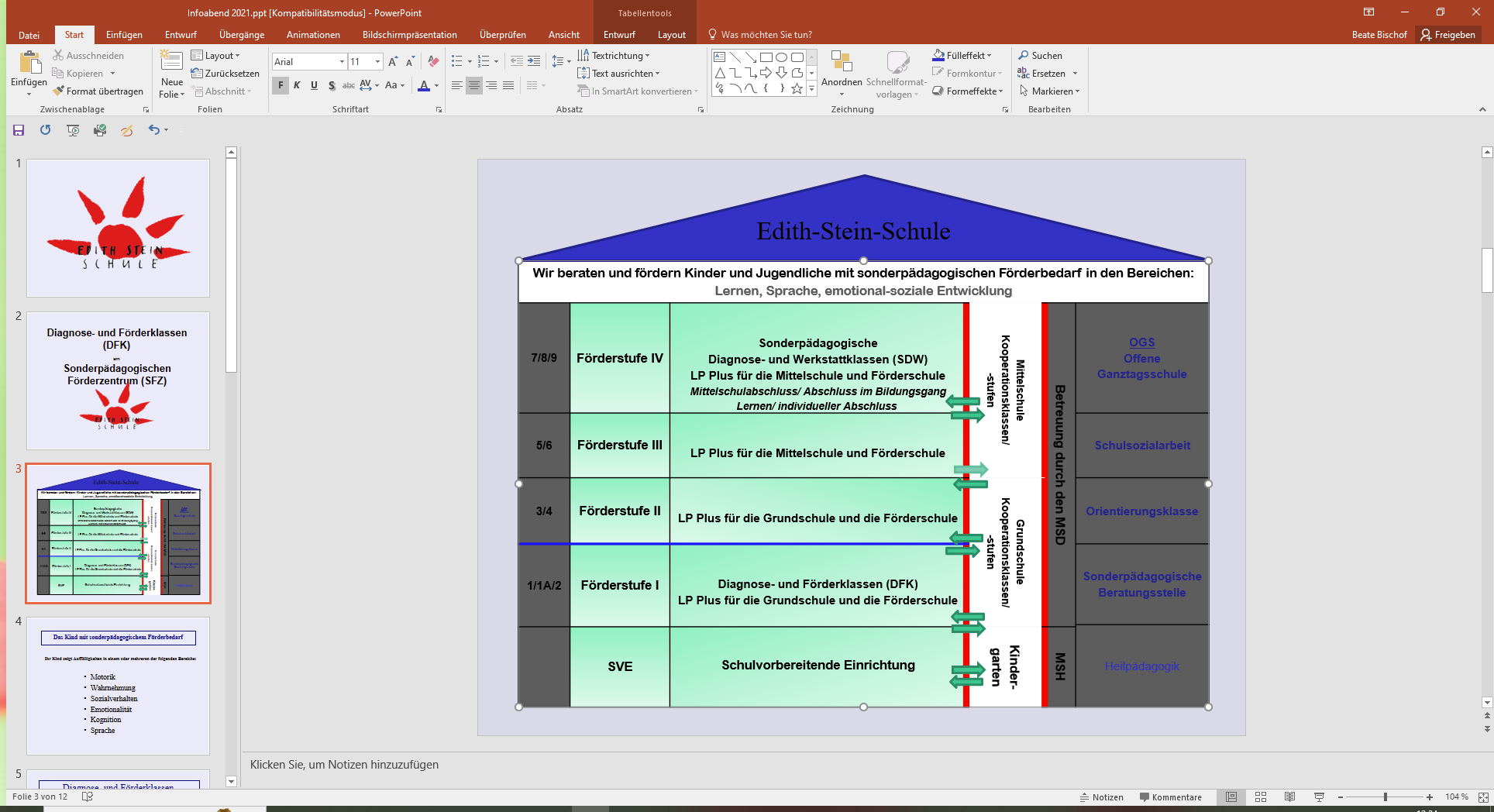Align text right
The image size is (1494, 812).
491,85
